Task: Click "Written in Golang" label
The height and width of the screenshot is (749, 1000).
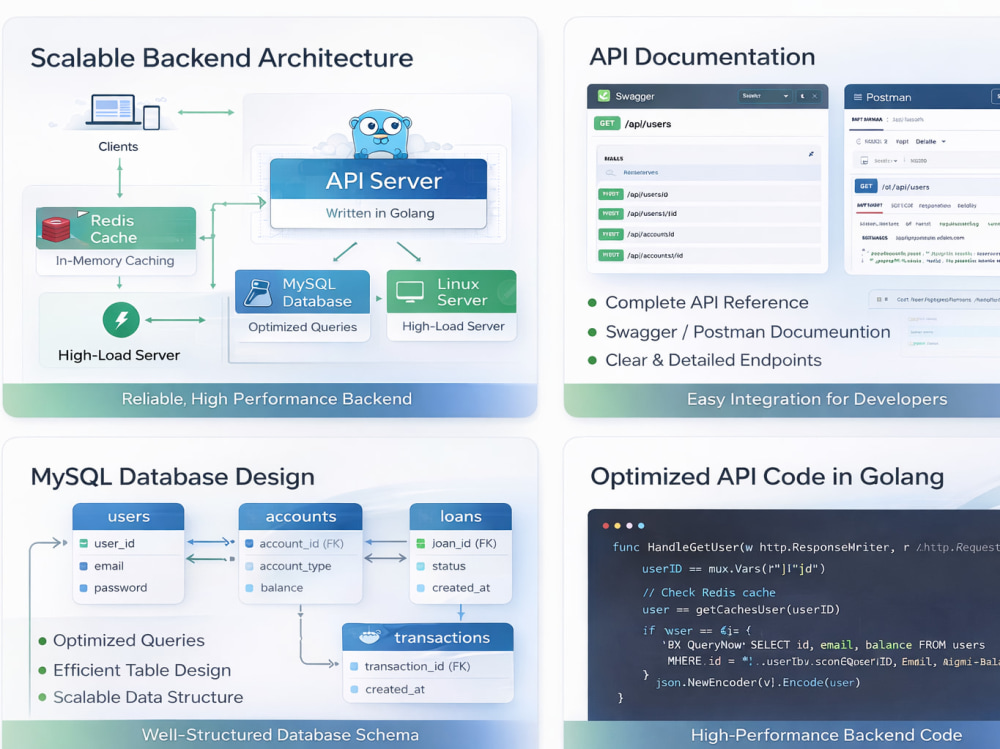Action: (380, 213)
